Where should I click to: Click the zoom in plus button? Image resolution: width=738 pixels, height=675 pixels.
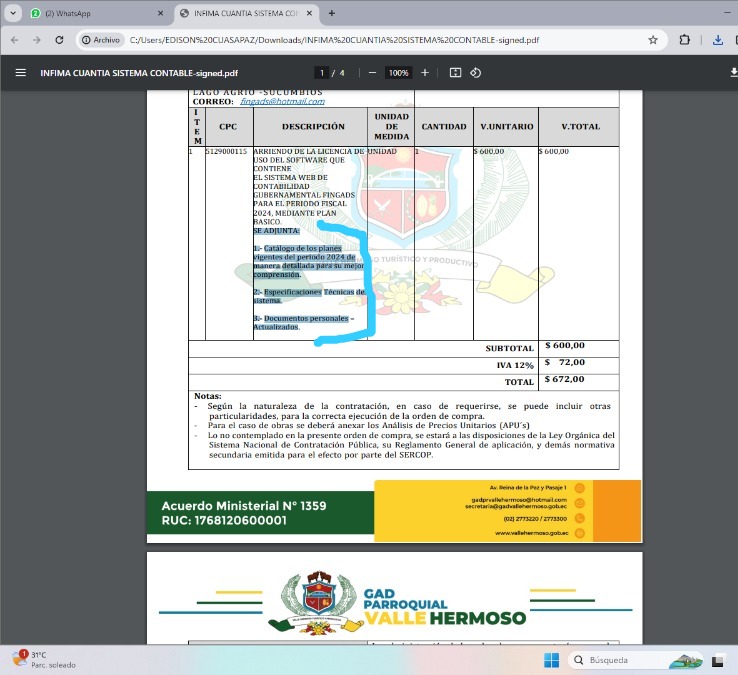tap(425, 73)
